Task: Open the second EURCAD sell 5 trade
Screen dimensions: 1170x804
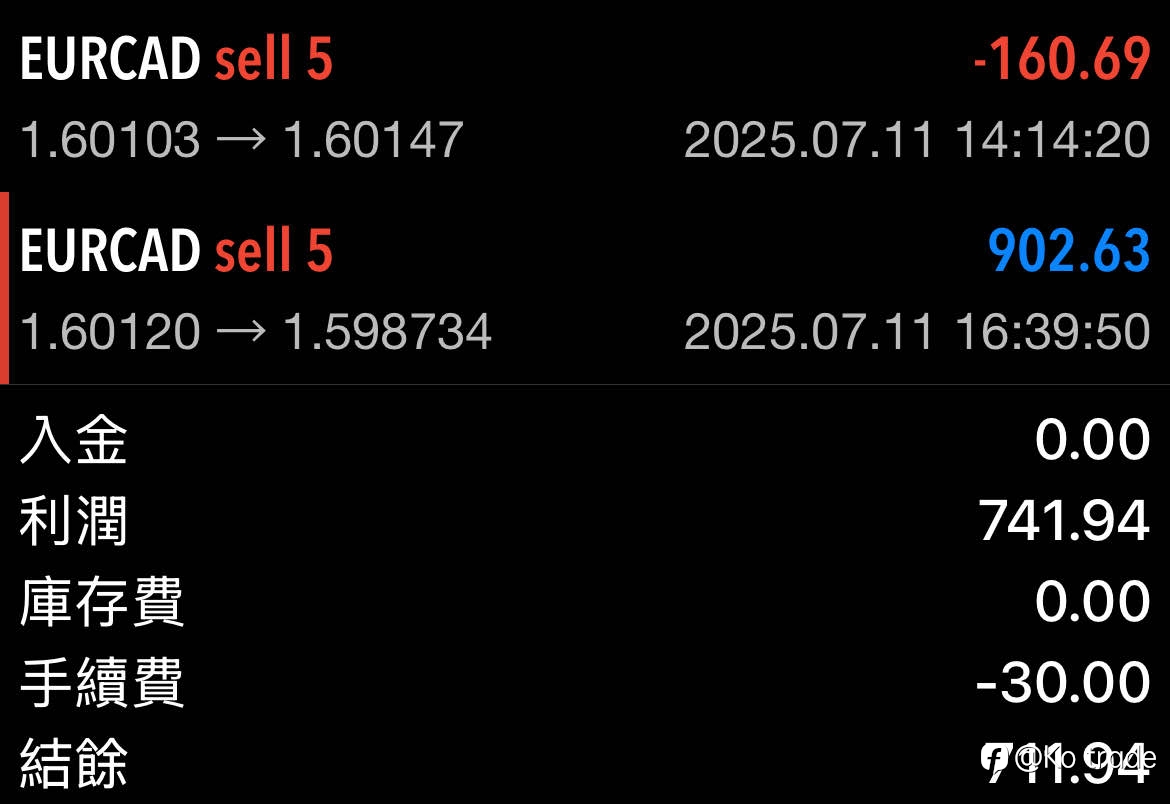Action: pyautogui.click(x=585, y=288)
